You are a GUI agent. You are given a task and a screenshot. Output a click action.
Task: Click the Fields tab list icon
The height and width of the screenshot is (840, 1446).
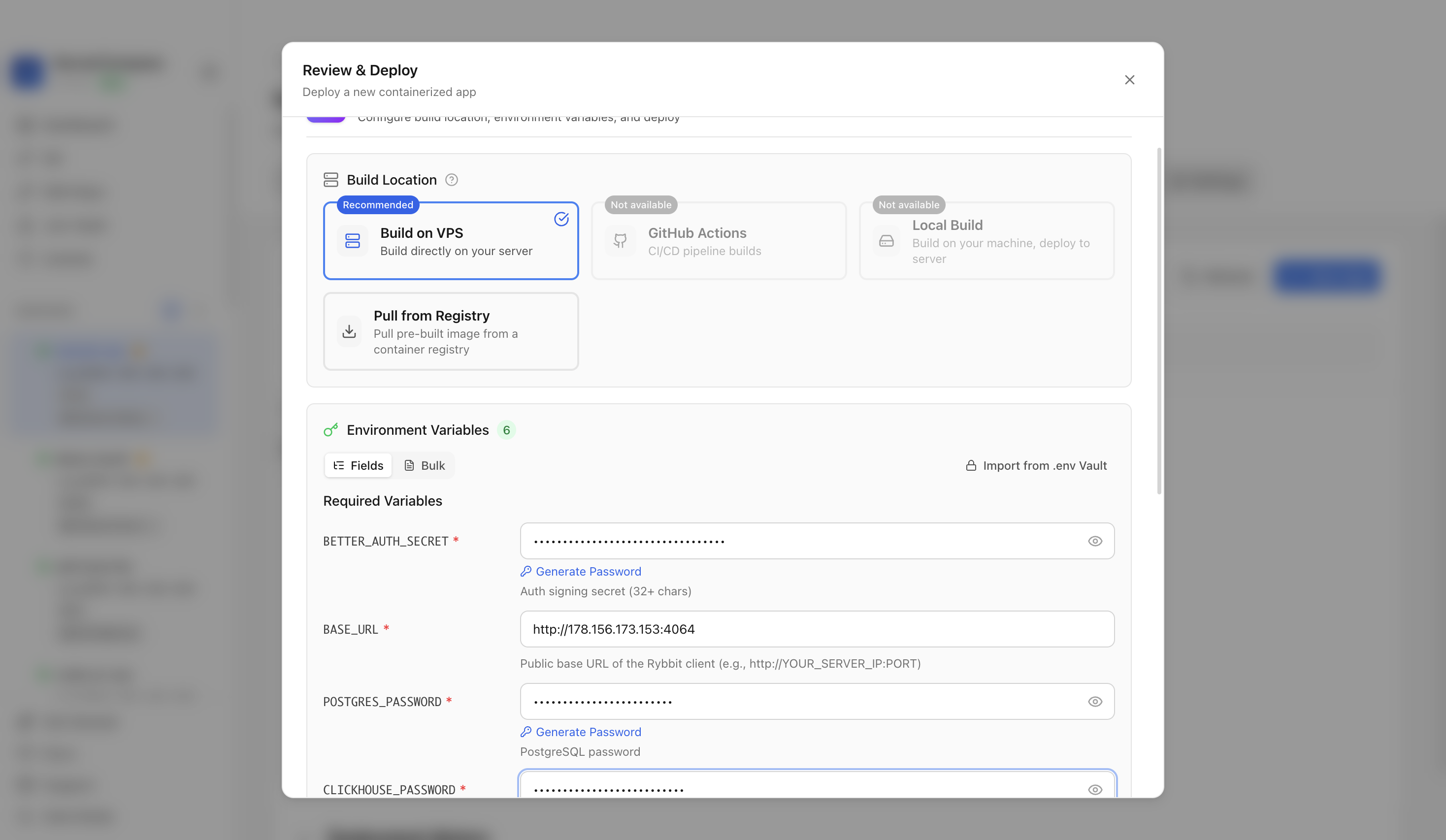pos(338,465)
